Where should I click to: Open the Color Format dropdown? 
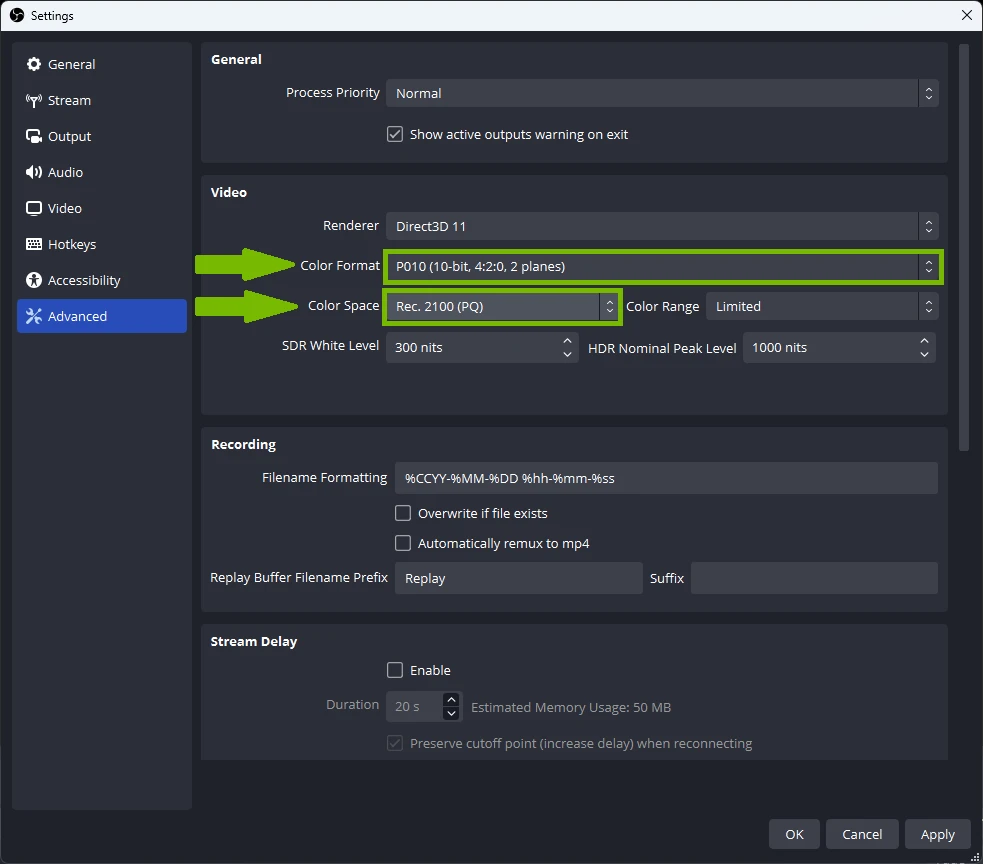[x=662, y=266]
